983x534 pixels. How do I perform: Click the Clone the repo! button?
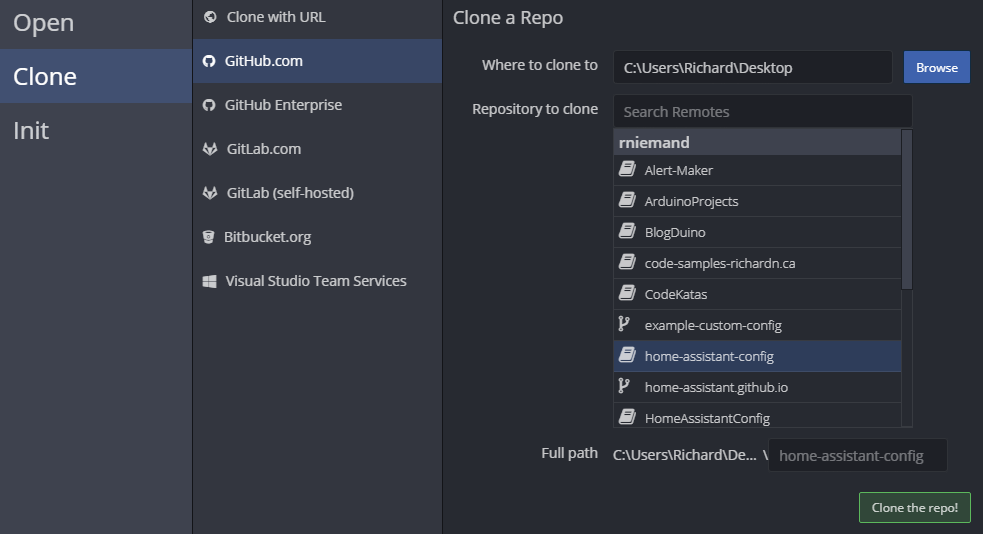[914, 507]
